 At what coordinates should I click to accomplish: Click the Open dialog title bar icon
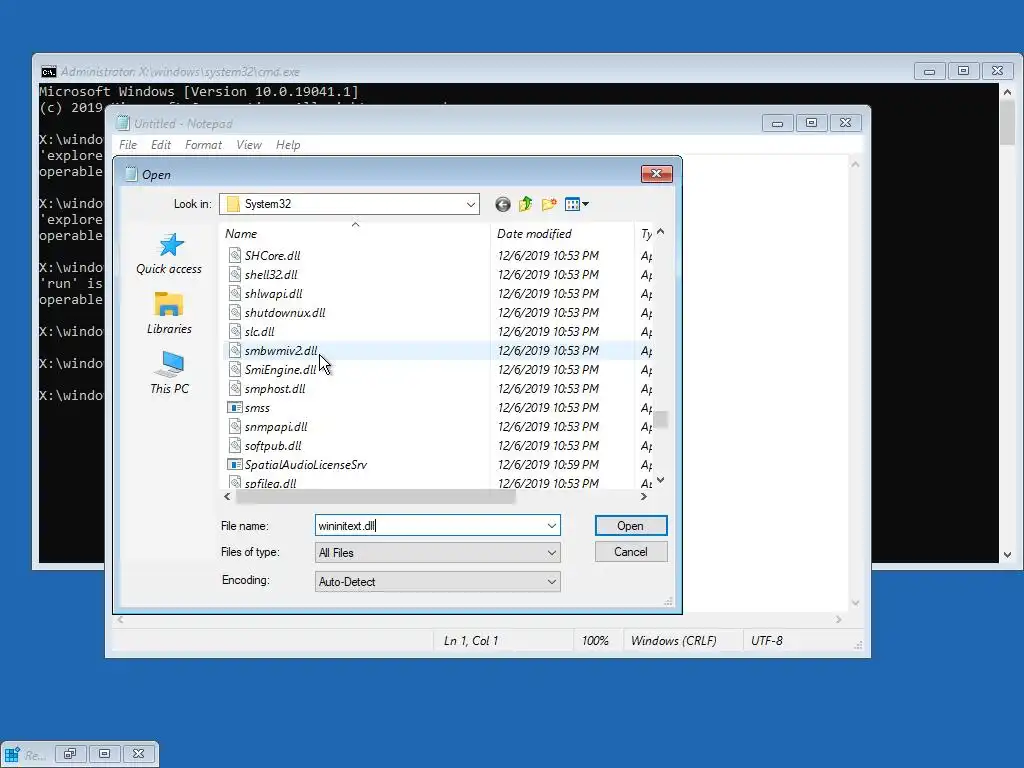[131, 174]
